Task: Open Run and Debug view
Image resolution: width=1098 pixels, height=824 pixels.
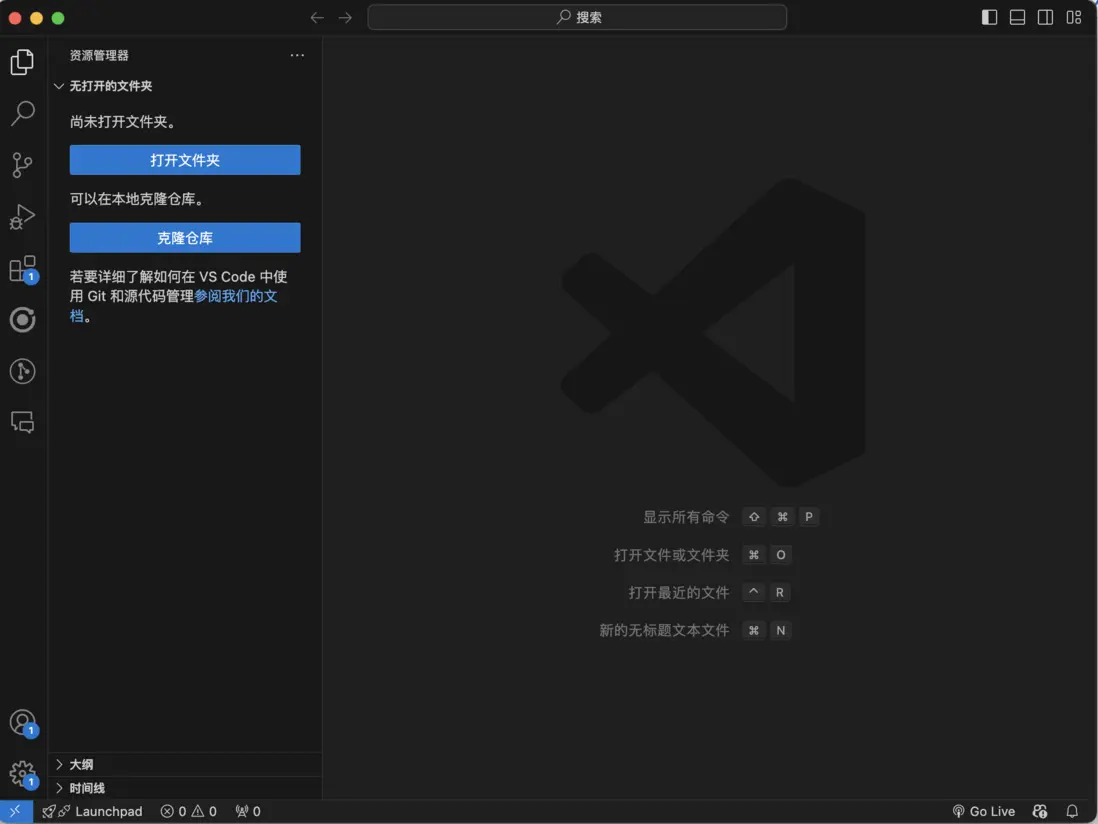Action: (x=22, y=217)
